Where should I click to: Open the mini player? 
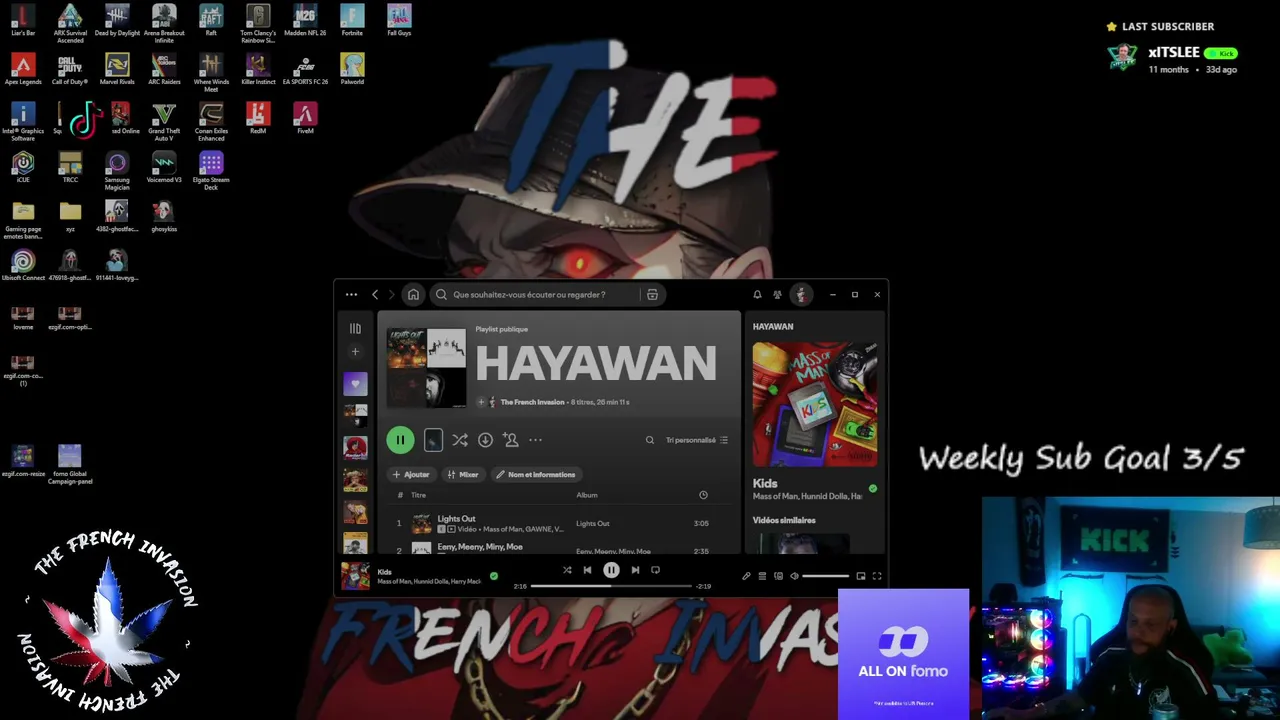click(x=861, y=576)
